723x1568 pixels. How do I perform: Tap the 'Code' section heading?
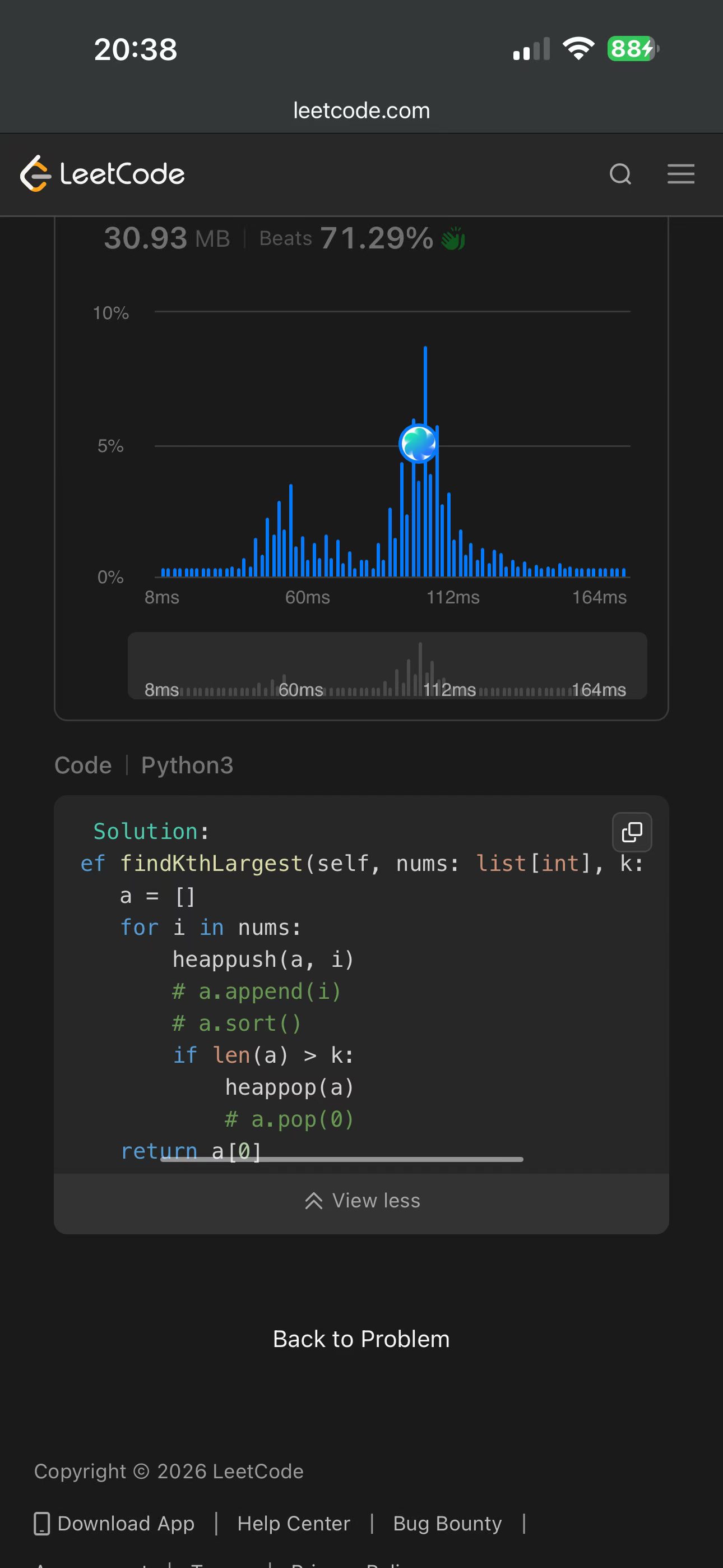click(83, 765)
